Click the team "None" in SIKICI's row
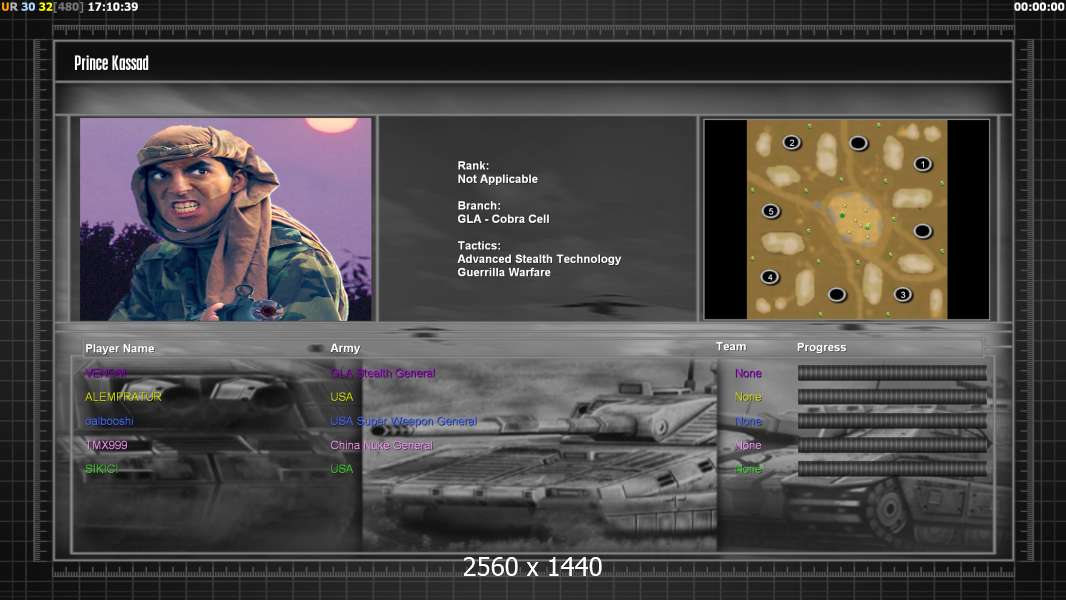The width and height of the screenshot is (1066, 600). (748, 469)
